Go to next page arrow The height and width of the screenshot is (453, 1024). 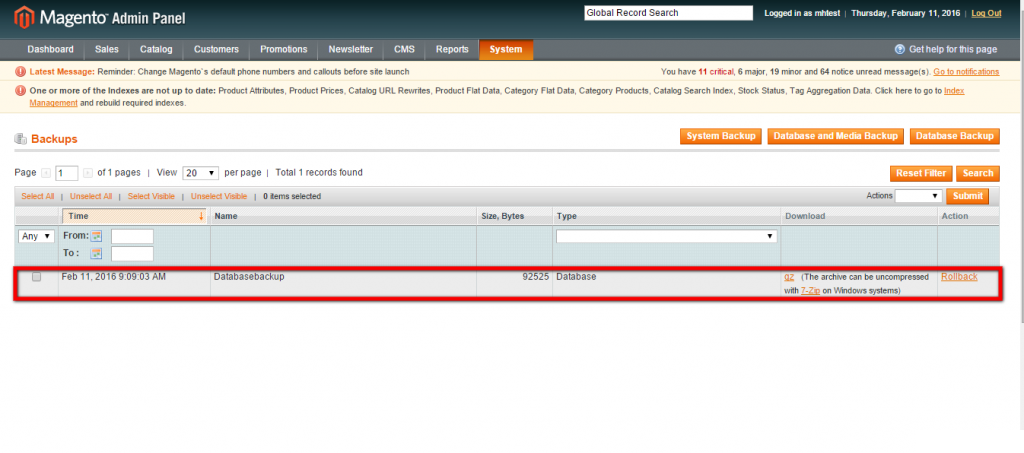[x=88, y=173]
